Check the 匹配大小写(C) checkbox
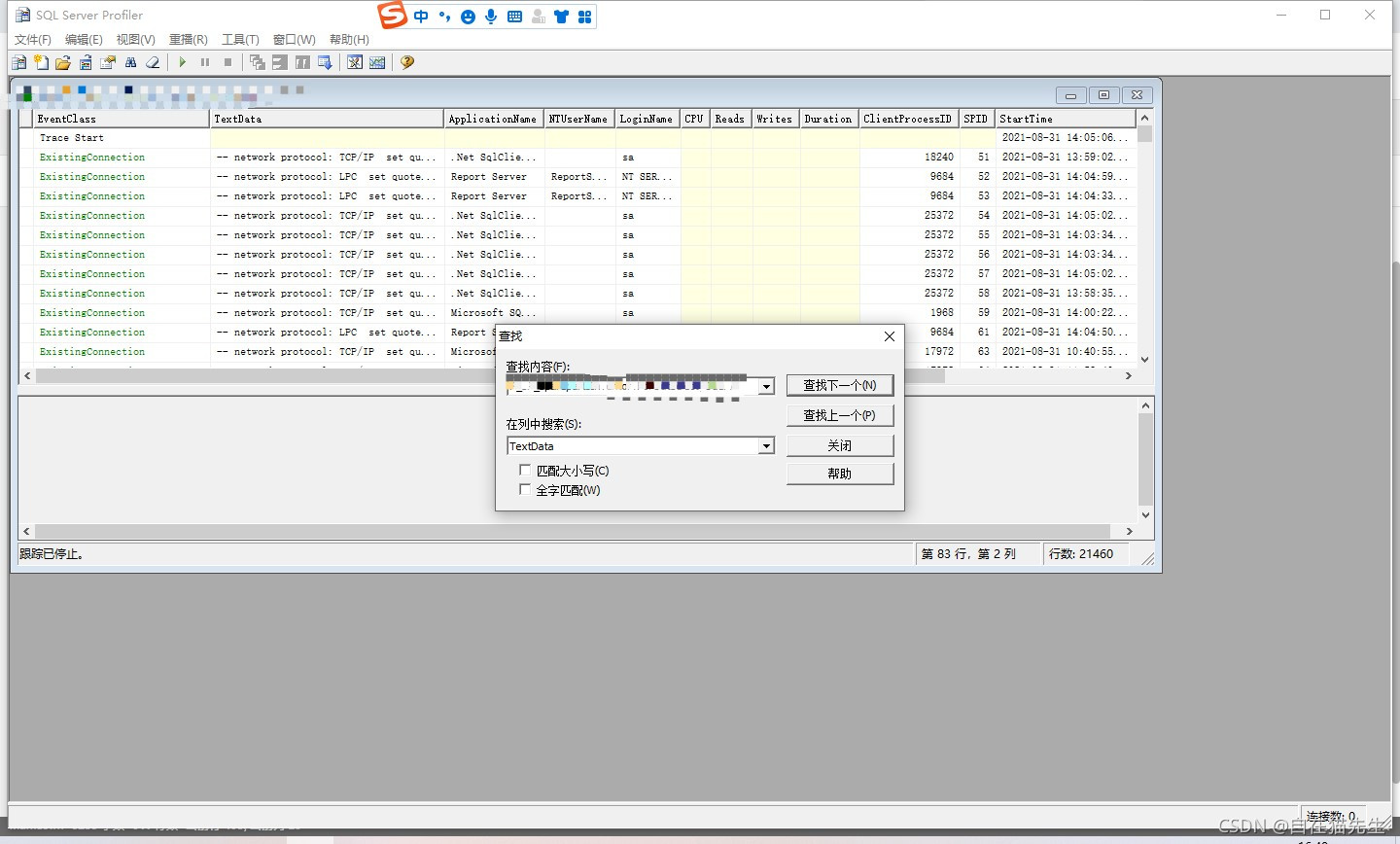The image size is (1400, 844). click(x=525, y=470)
